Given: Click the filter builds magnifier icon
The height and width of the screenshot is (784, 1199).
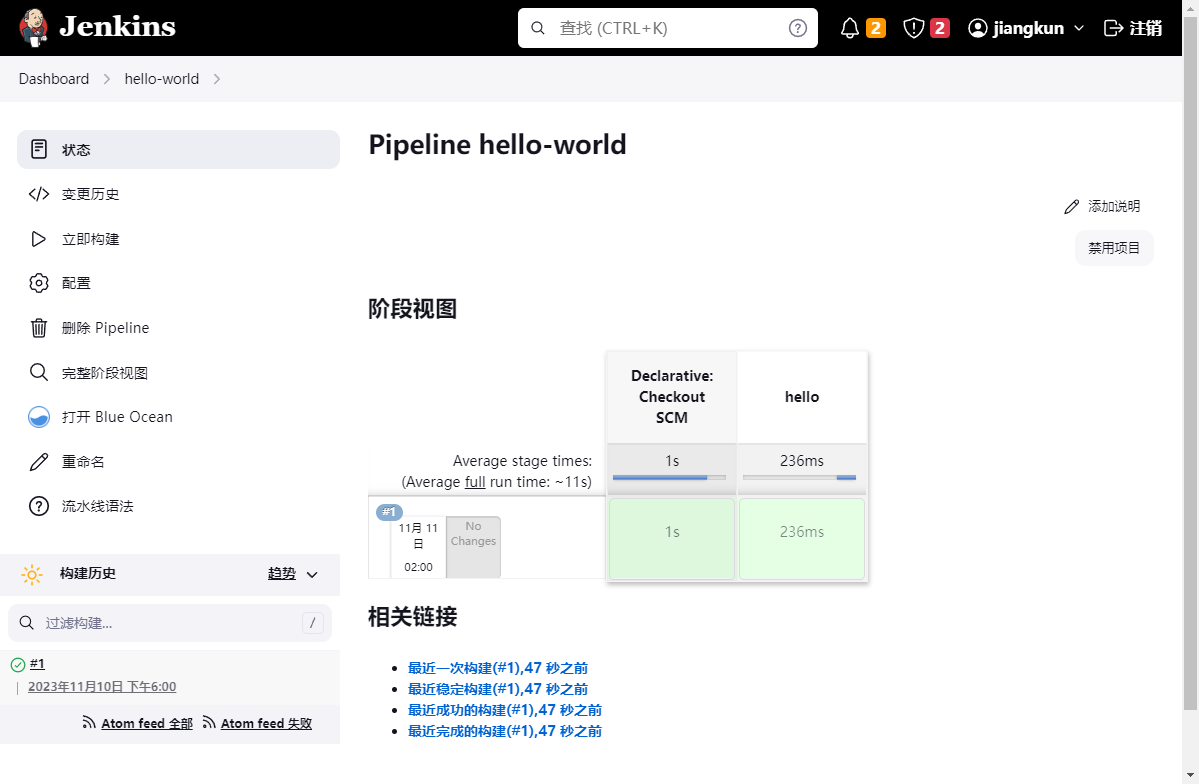Looking at the screenshot, I should (x=27, y=623).
